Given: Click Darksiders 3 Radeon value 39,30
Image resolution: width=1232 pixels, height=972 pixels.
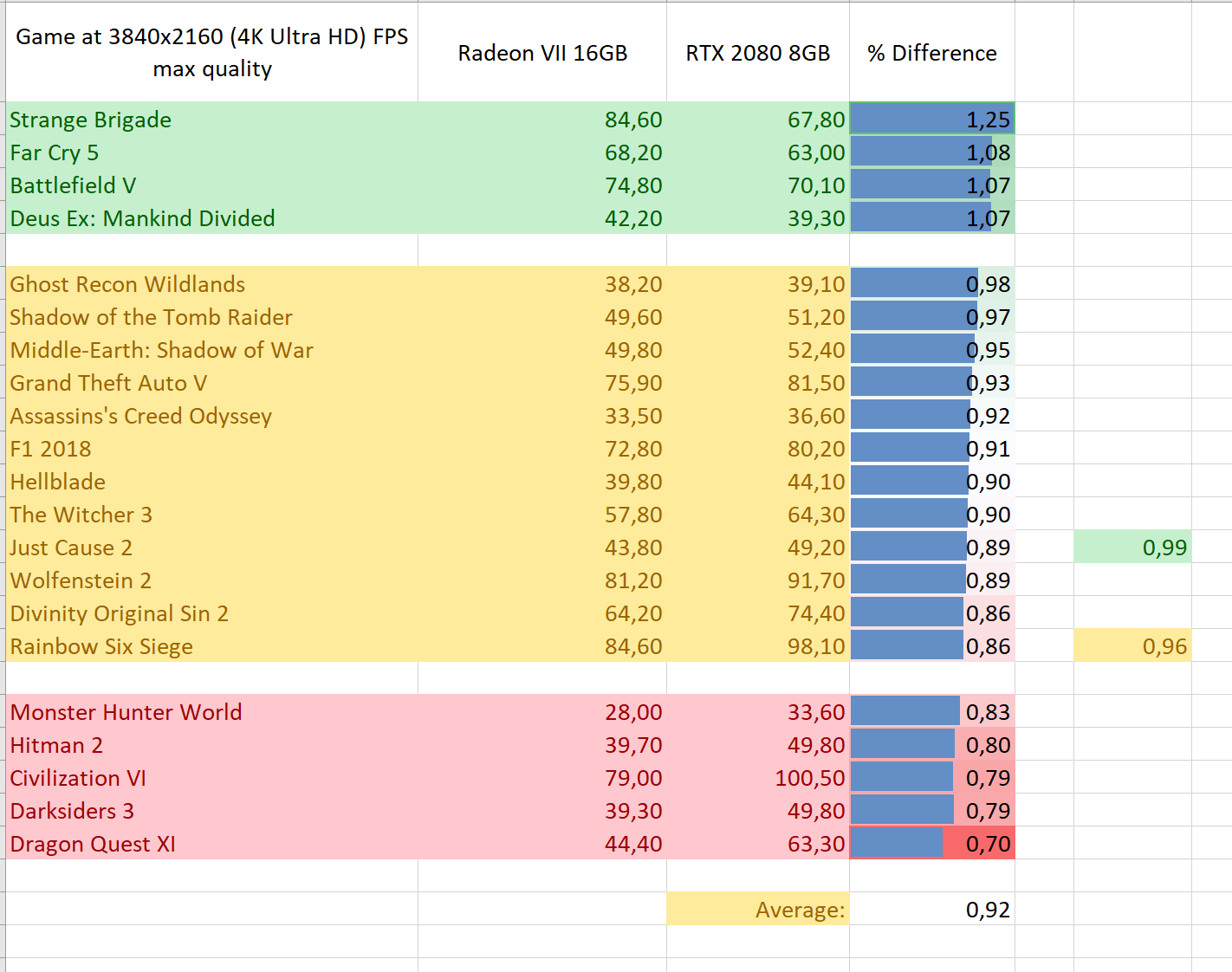Looking at the screenshot, I should pos(542,810).
